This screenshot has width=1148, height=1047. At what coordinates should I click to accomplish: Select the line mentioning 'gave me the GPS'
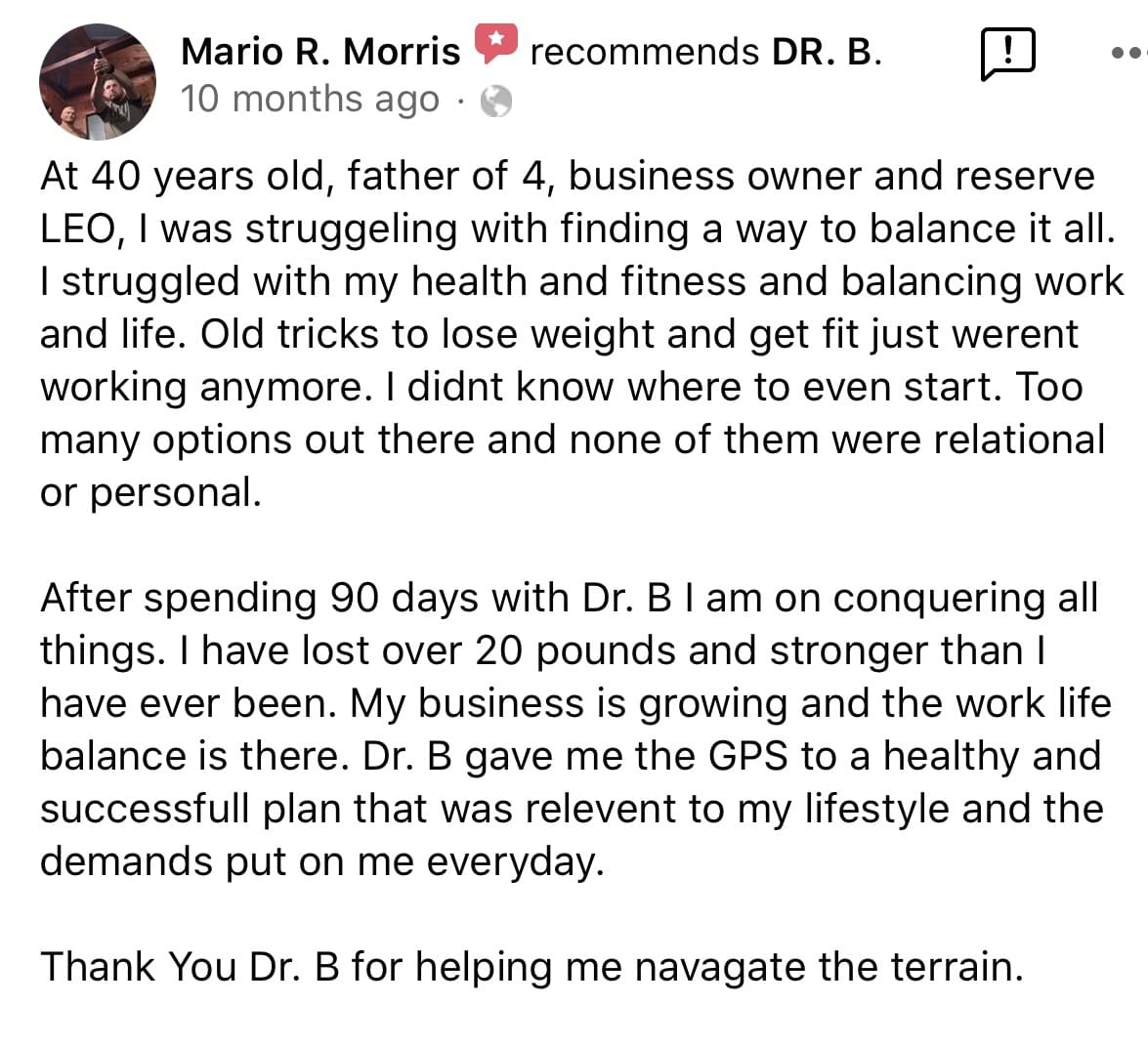click(572, 757)
